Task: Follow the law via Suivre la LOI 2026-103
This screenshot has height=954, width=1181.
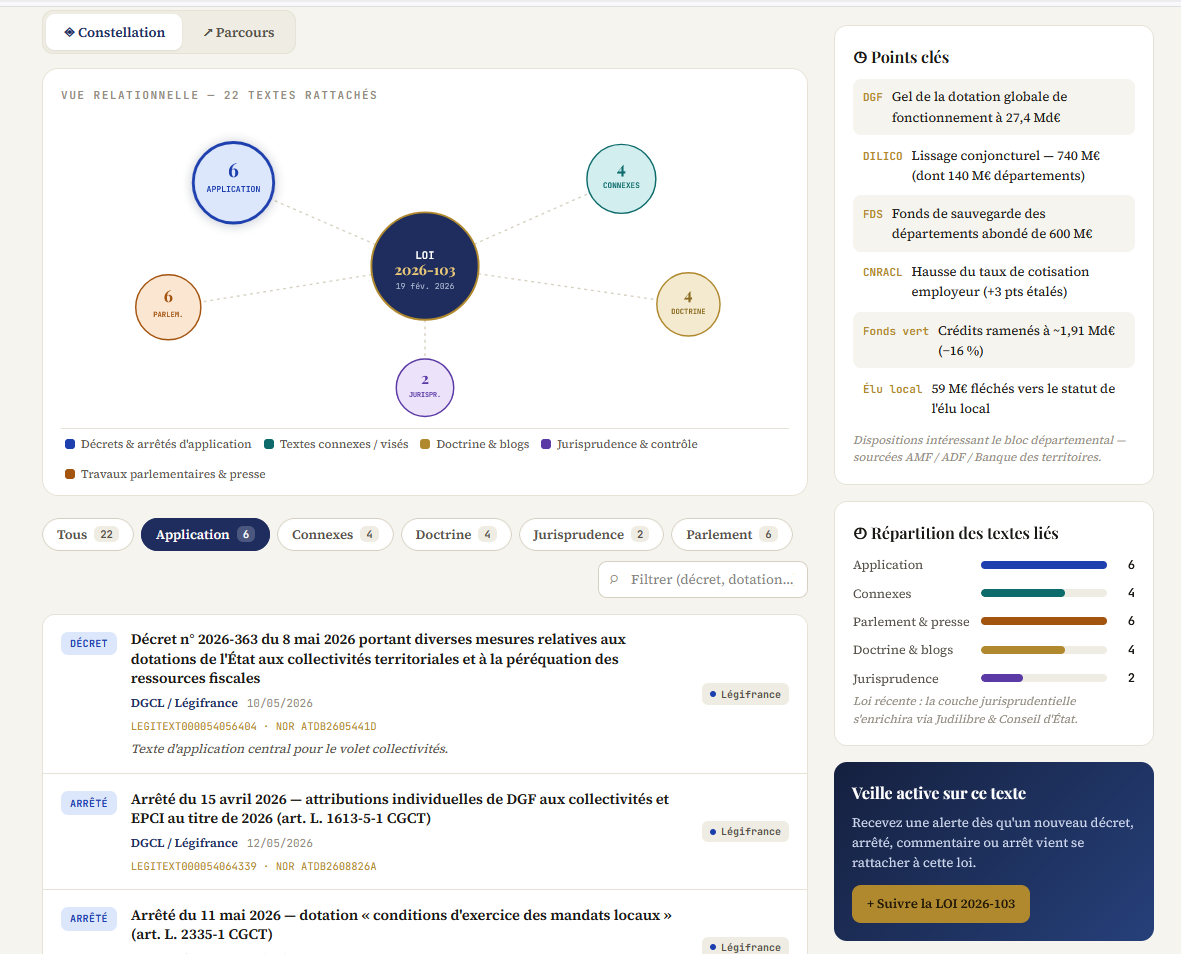Action: pos(940,904)
